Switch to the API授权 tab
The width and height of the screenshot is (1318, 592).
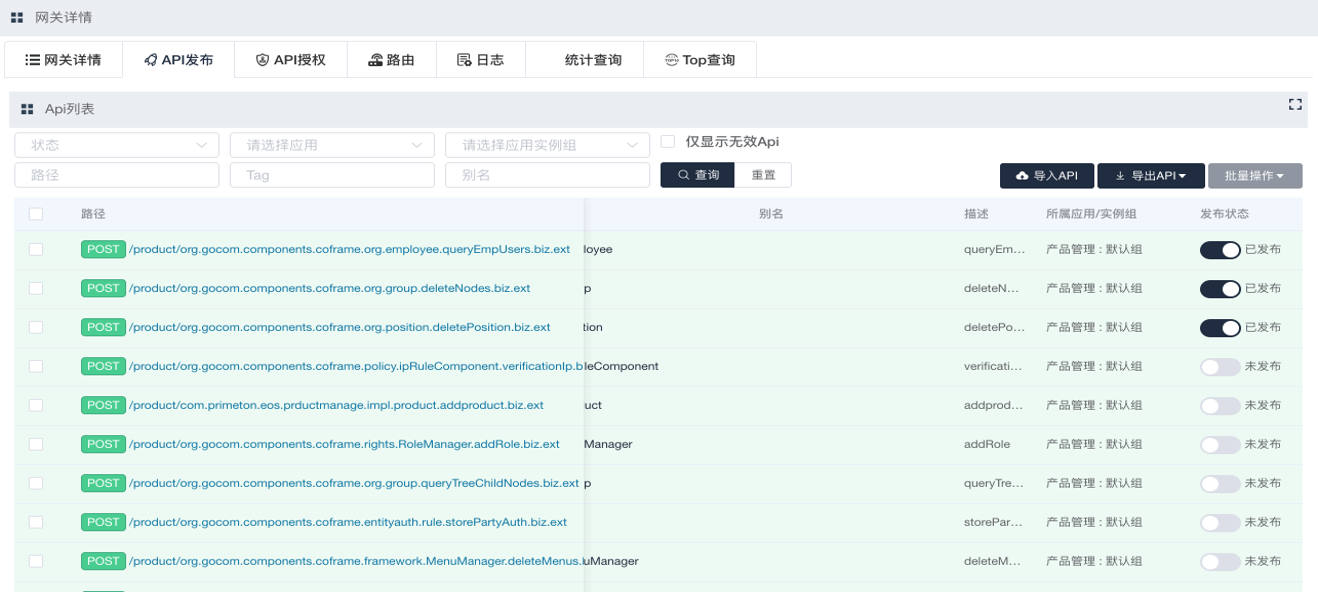click(291, 60)
